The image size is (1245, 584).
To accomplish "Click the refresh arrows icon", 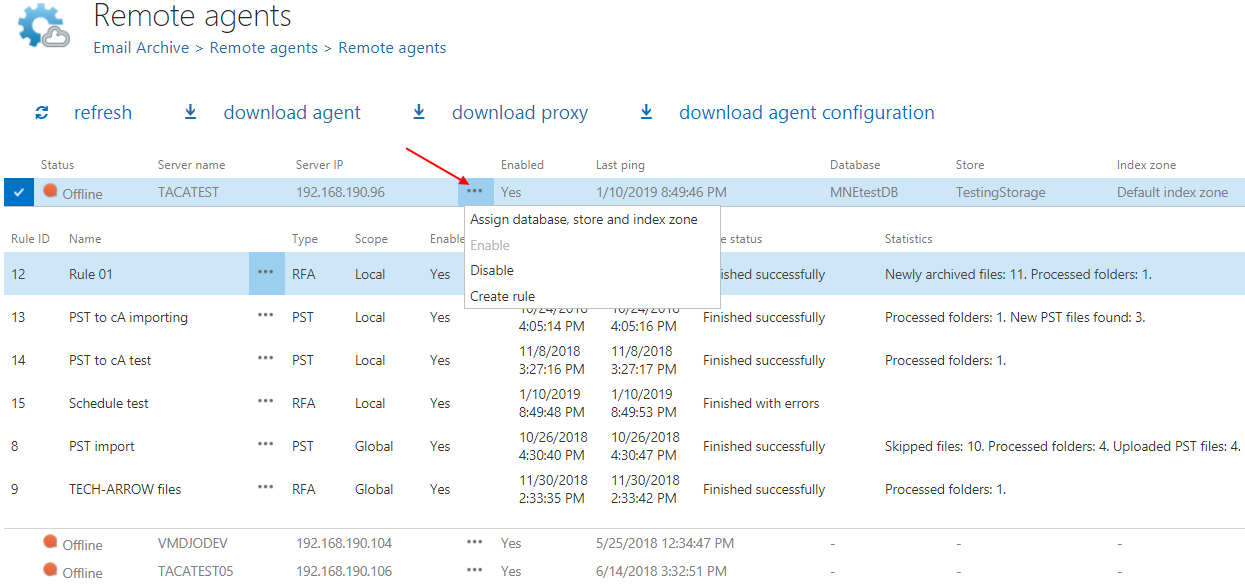I will click(42, 113).
